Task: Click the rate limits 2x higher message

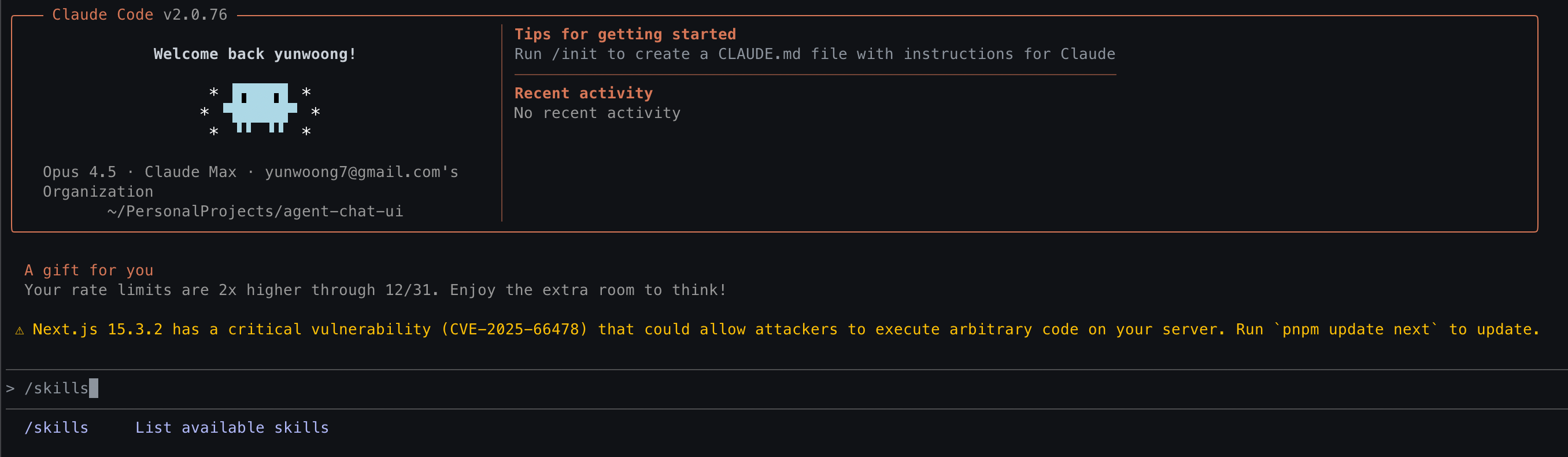Action: (376, 290)
